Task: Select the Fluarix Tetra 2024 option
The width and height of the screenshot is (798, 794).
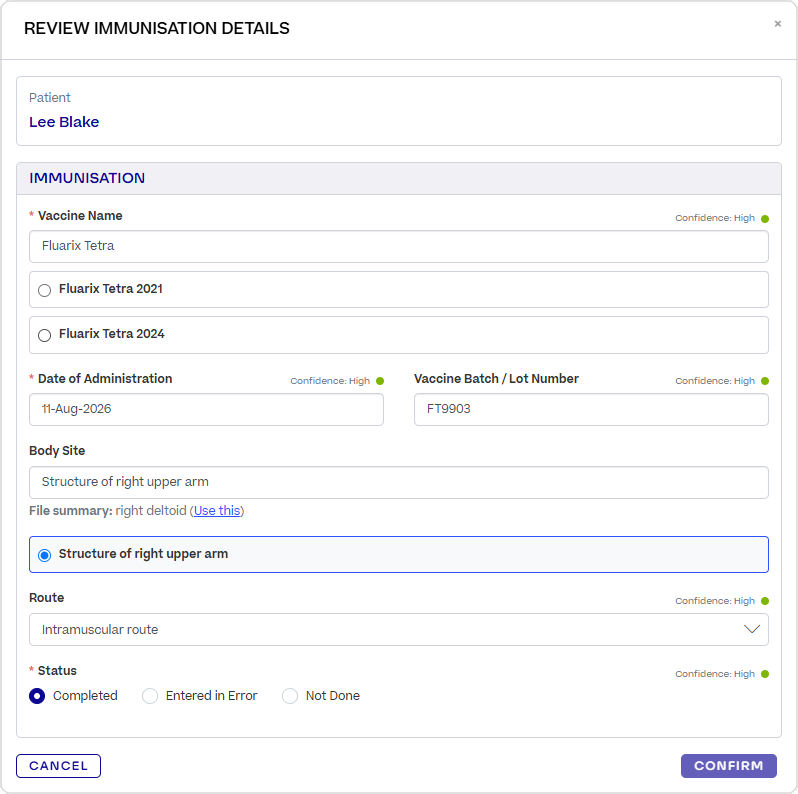Action: click(x=44, y=335)
